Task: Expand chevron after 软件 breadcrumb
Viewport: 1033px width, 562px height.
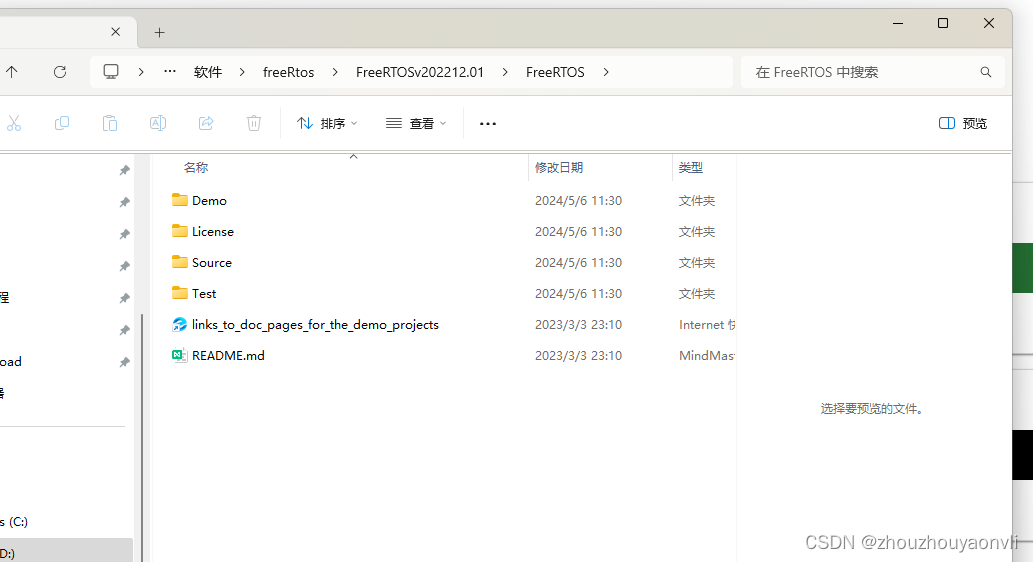Action: point(242,72)
